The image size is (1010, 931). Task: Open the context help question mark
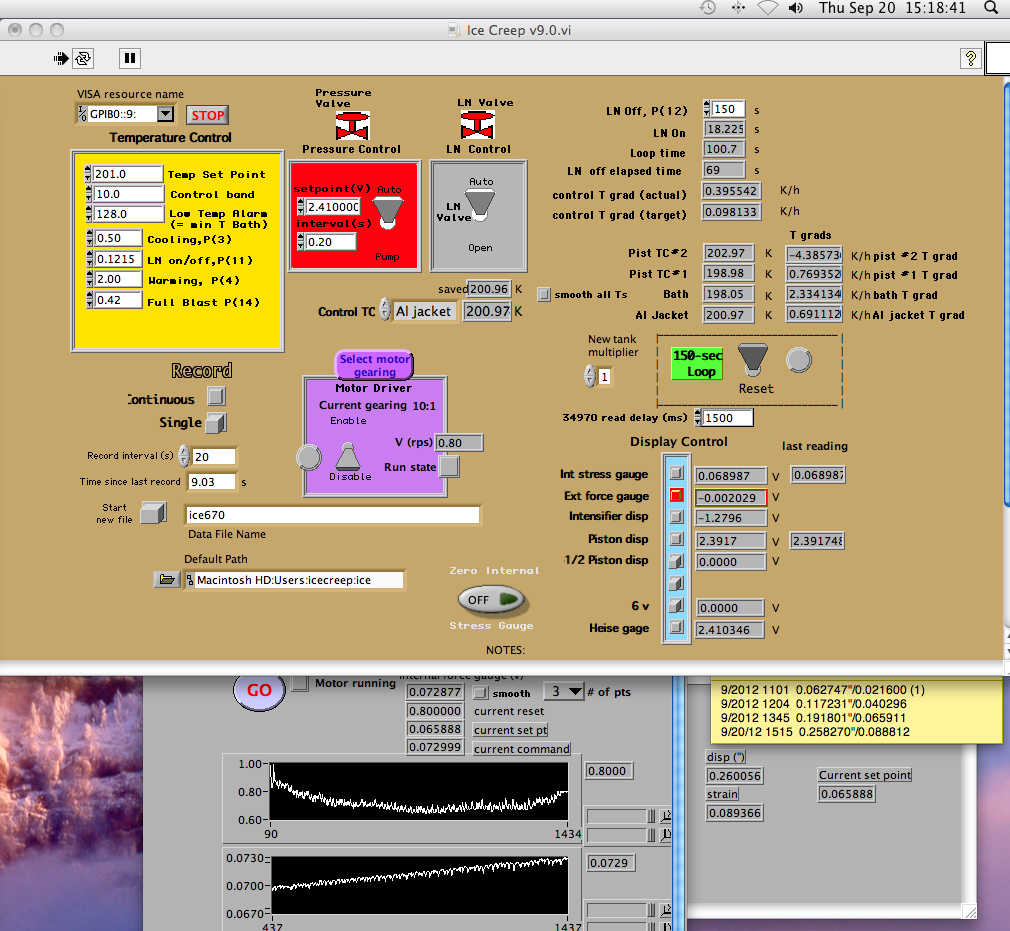point(969,58)
